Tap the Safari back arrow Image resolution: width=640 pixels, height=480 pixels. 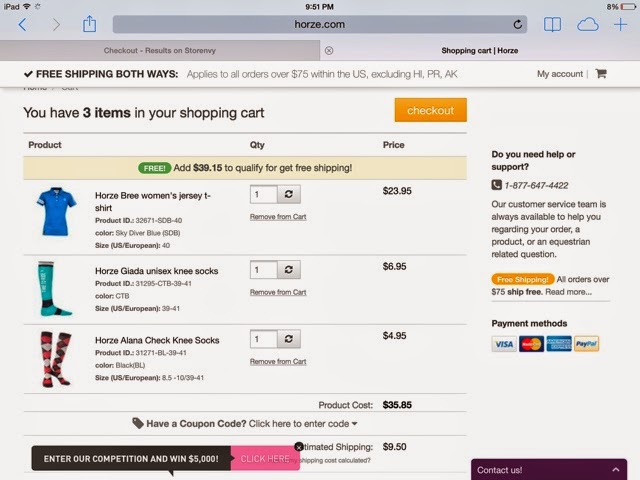22,25
